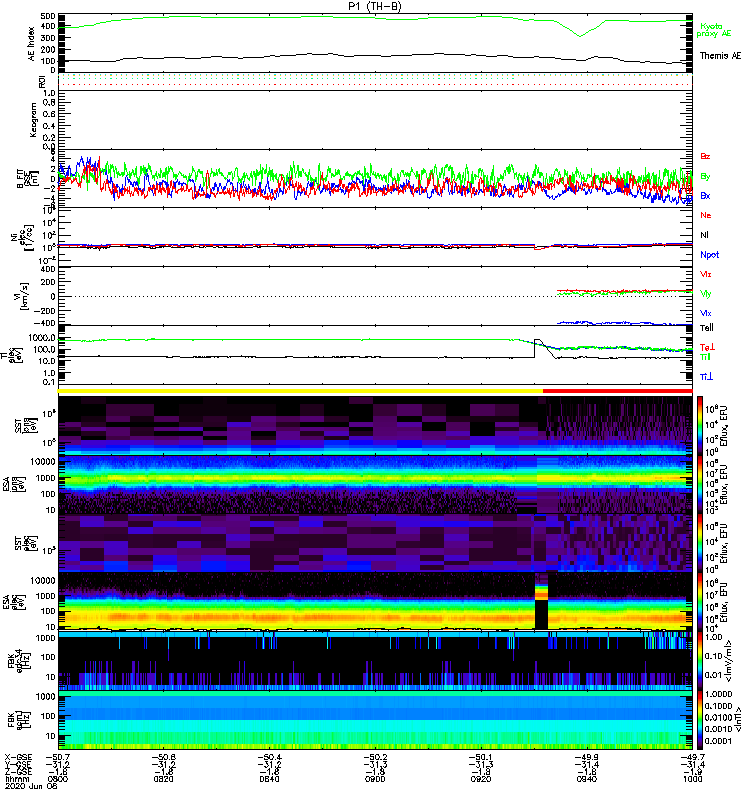Select the blue "Ti⊥" temperature legend label
Viewport: 750px width, 800px height.
[706, 377]
